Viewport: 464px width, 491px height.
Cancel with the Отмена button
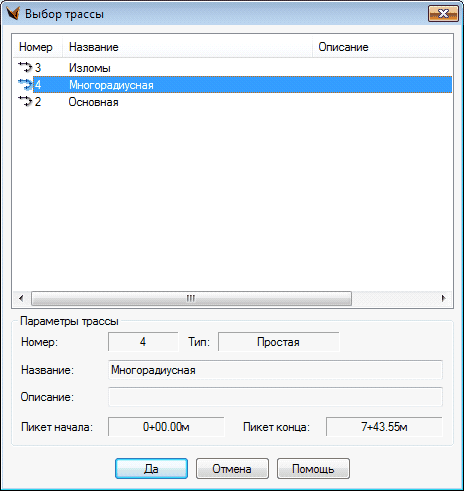(x=232, y=469)
